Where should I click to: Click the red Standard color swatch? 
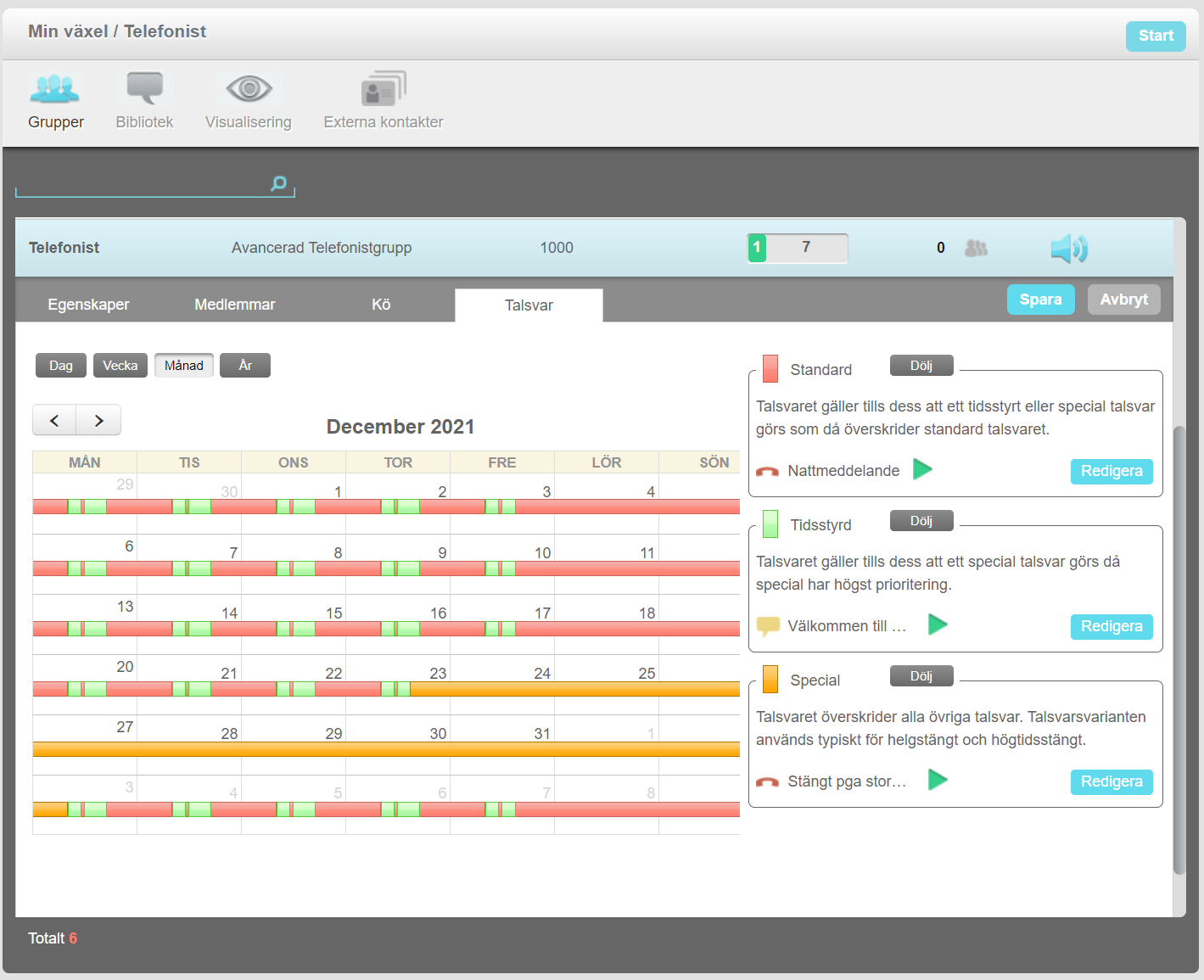[x=770, y=369]
